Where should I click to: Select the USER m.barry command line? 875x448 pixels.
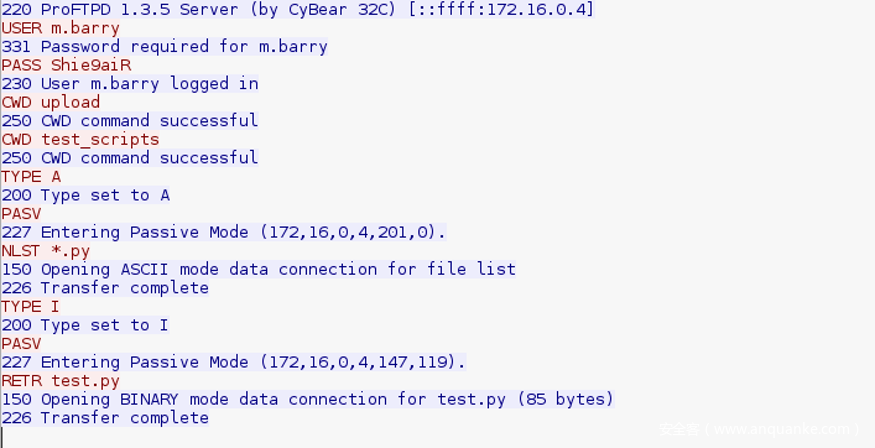point(61,28)
